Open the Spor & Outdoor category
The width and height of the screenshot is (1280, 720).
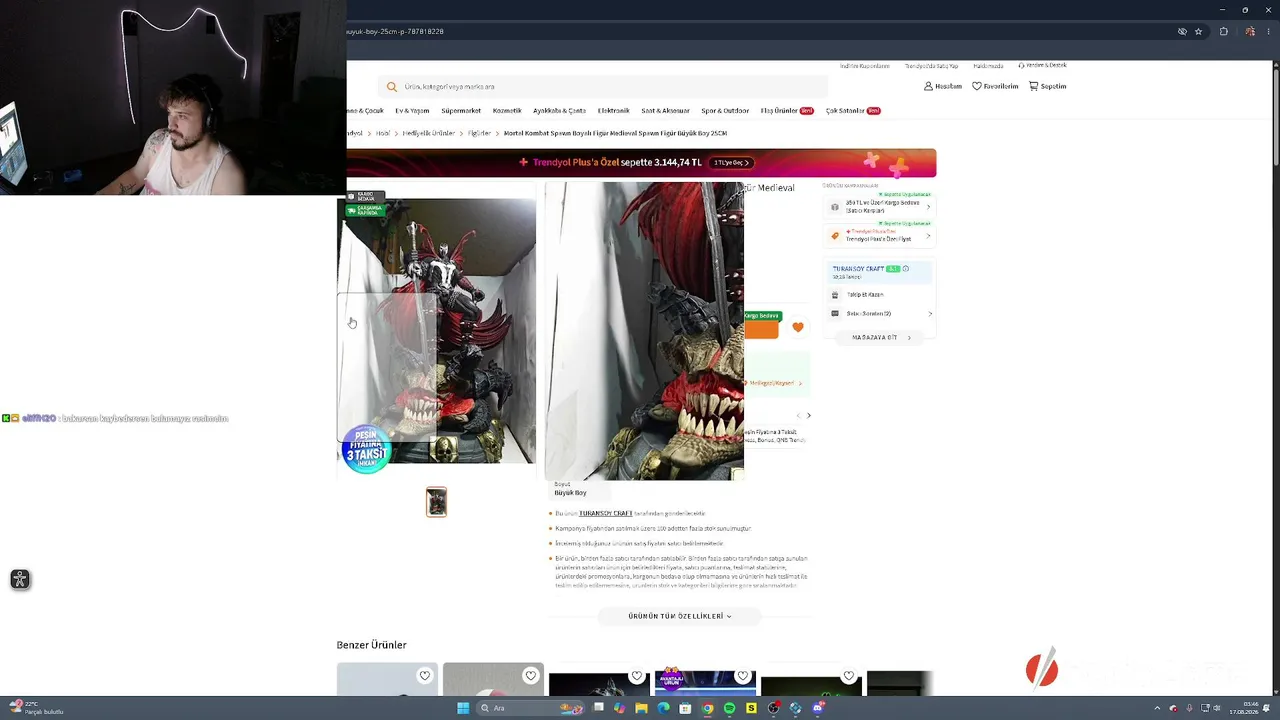[725, 111]
